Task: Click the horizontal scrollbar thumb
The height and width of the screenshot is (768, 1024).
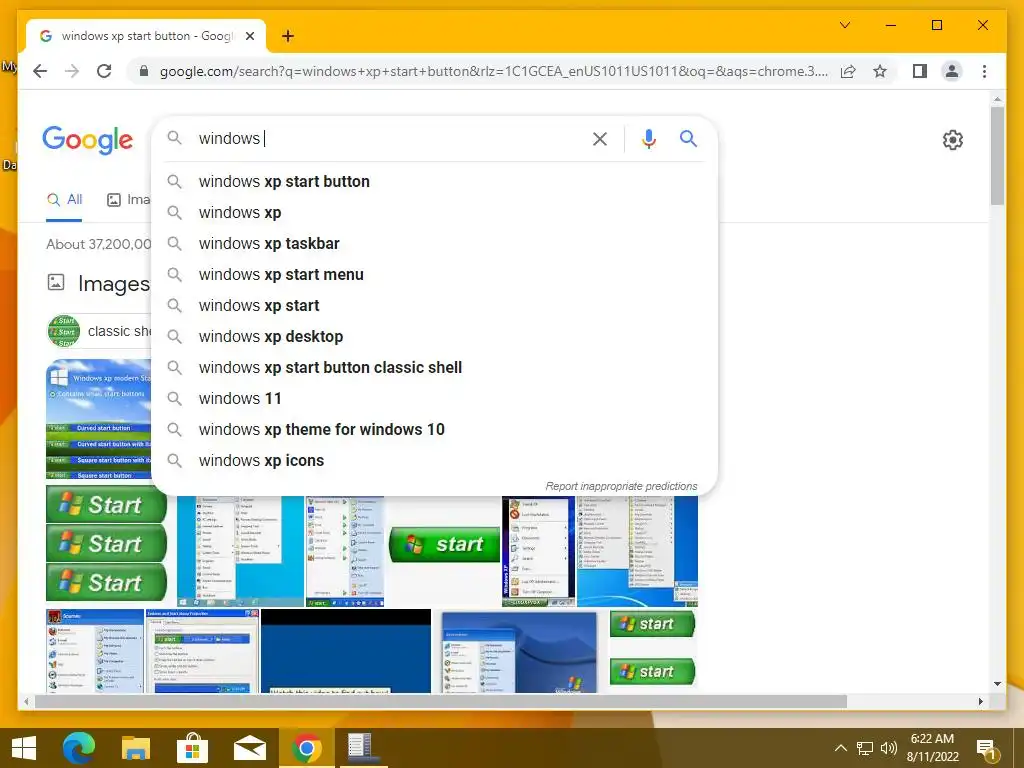Action: [441, 701]
